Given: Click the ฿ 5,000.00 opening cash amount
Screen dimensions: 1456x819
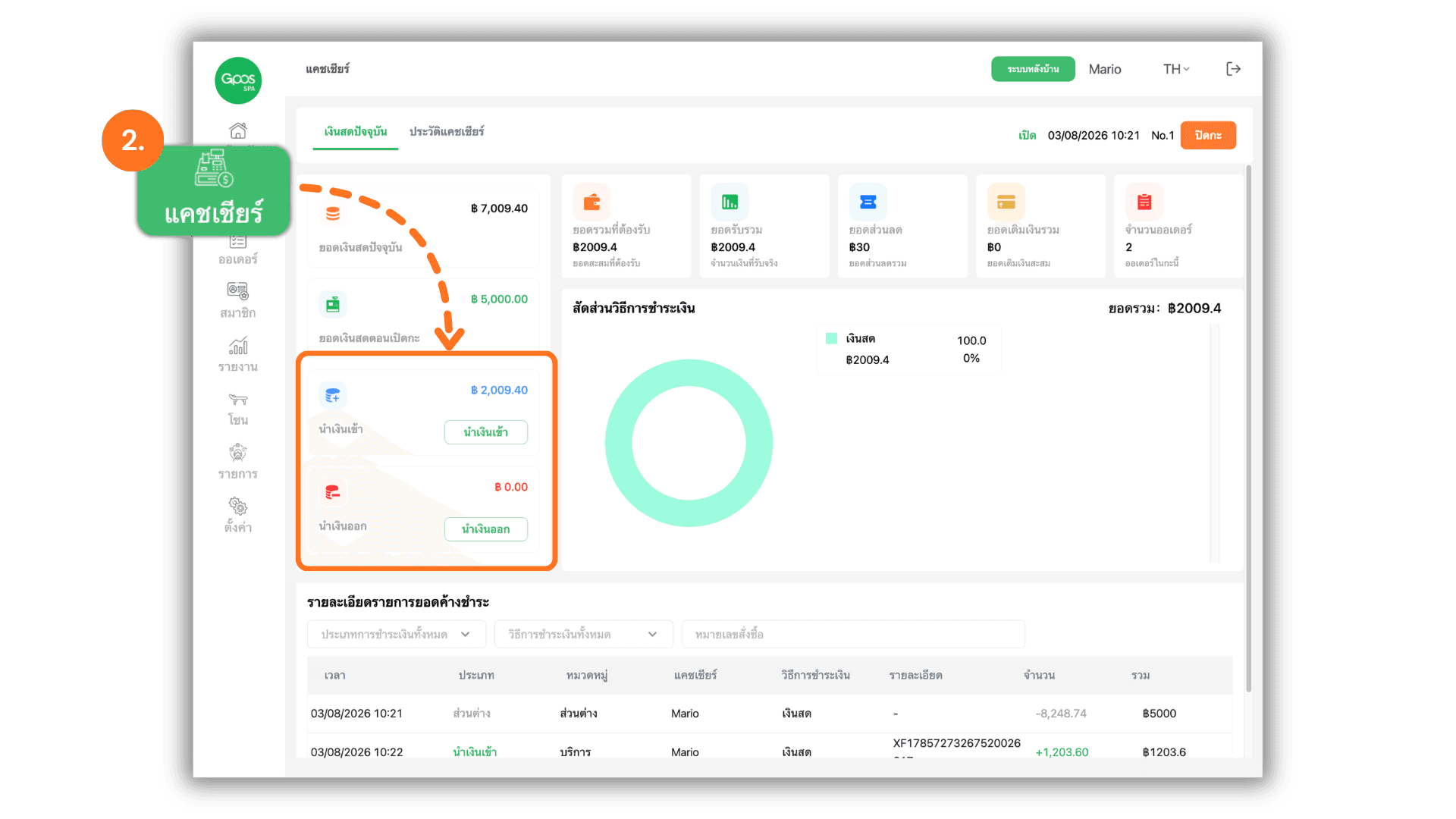Looking at the screenshot, I should (x=499, y=300).
